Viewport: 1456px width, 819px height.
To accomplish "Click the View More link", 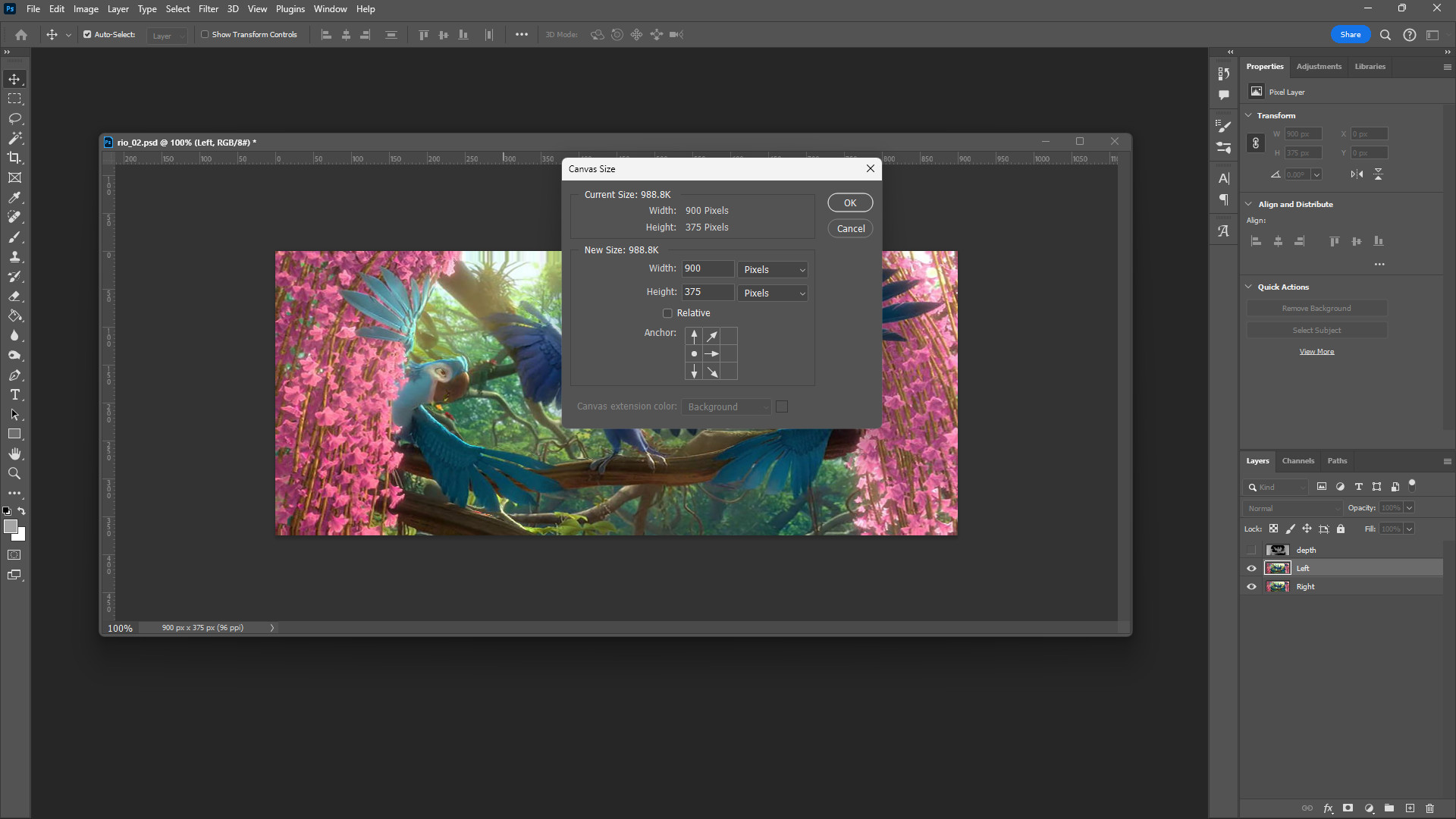I will [1316, 352].
